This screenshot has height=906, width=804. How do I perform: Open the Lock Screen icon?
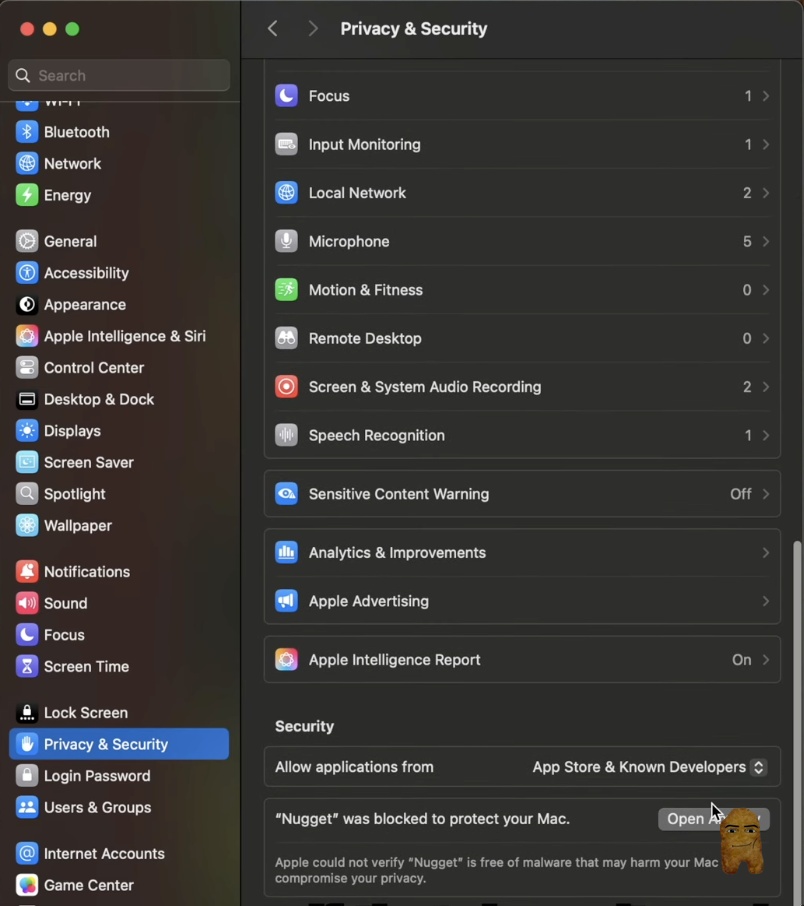pyautogui.click(x=27, y=713)
